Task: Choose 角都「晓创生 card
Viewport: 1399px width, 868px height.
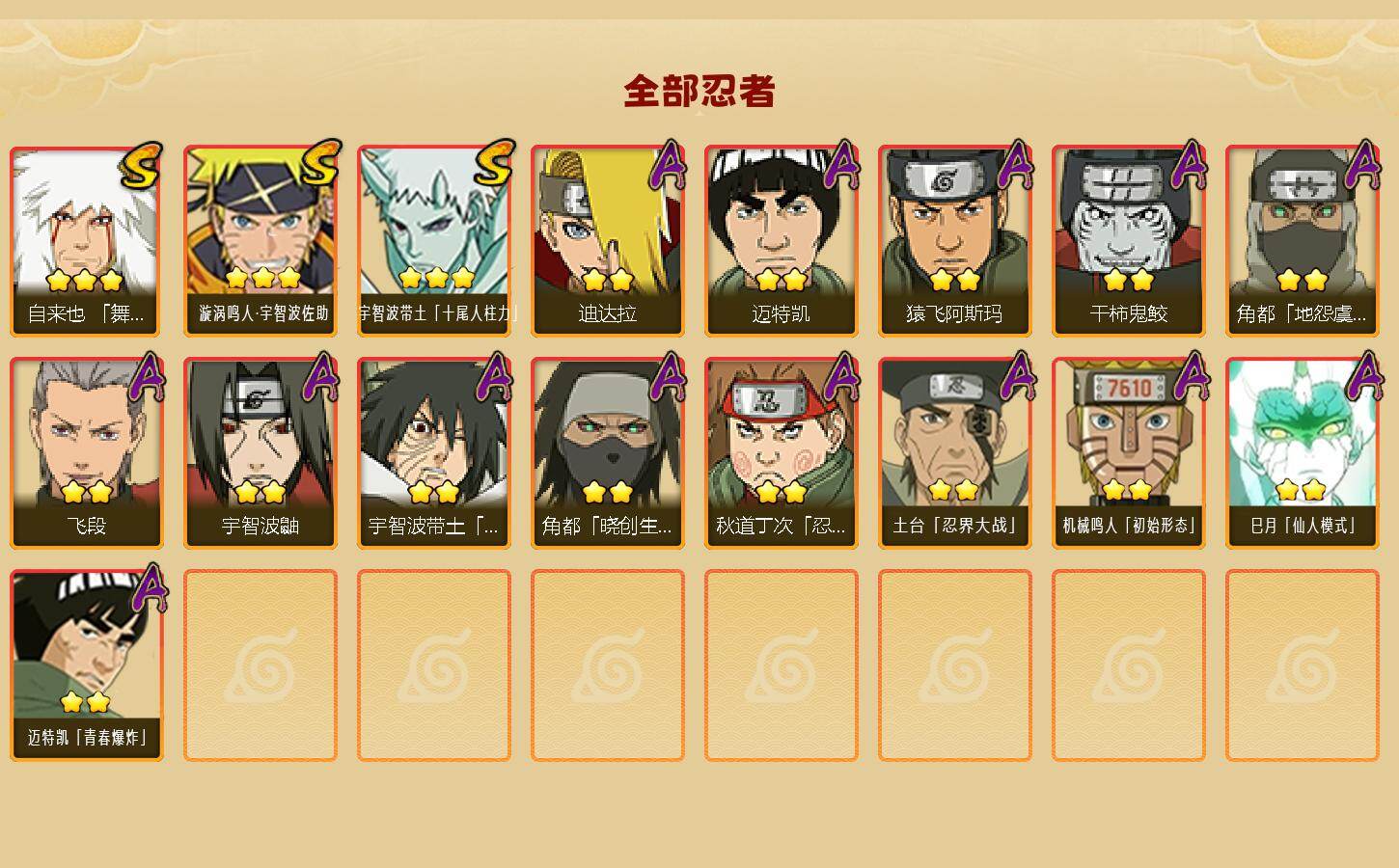Action: [608, 453]
